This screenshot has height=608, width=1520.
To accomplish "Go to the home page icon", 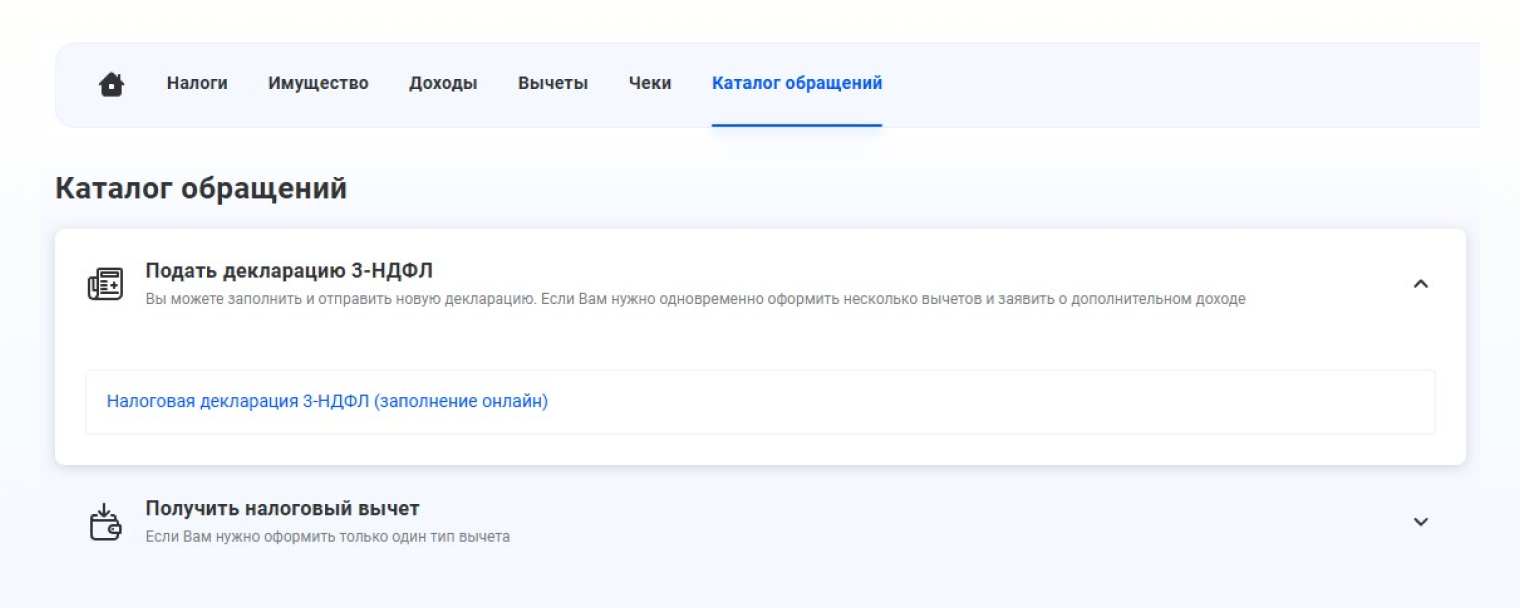I will pos(111,84).
